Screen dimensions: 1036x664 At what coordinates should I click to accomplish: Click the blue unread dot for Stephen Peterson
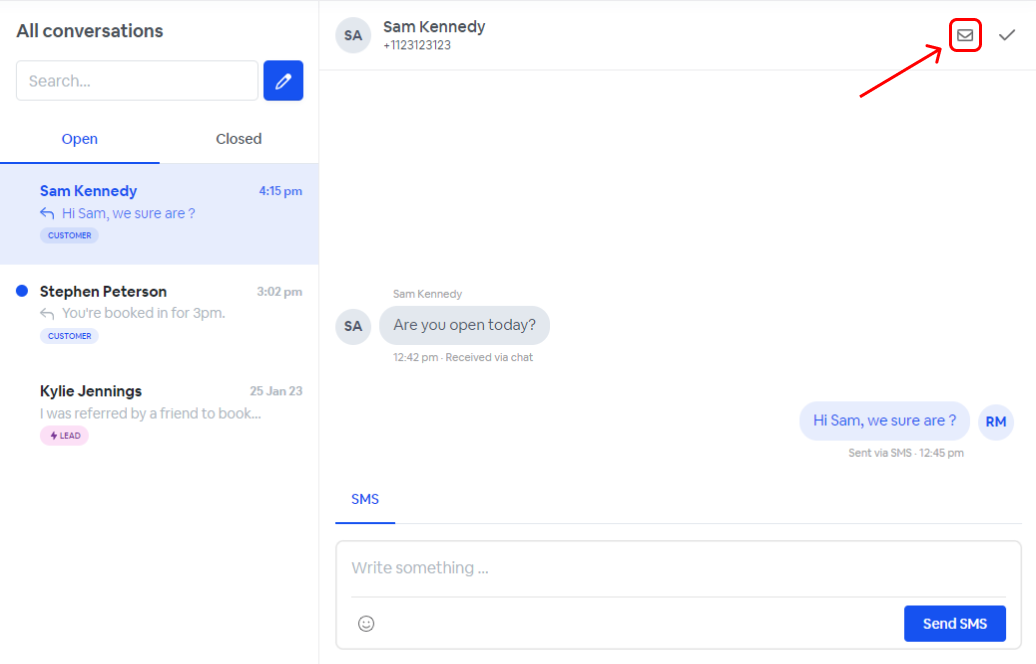pyautogui.click(x=22, y=291)
